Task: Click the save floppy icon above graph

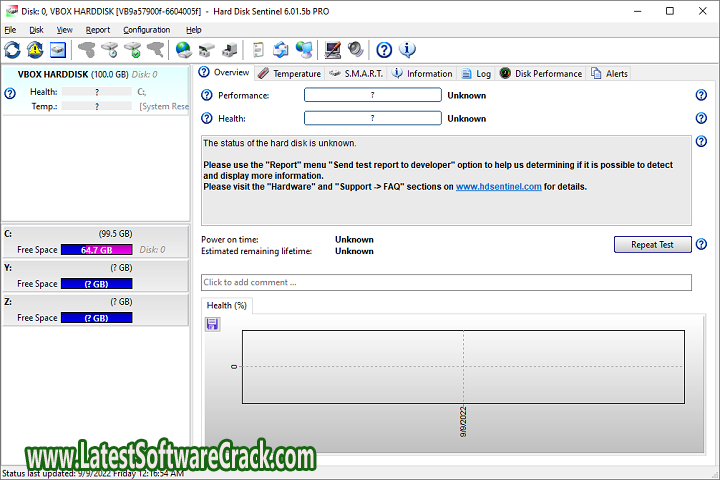Action: 212,323
